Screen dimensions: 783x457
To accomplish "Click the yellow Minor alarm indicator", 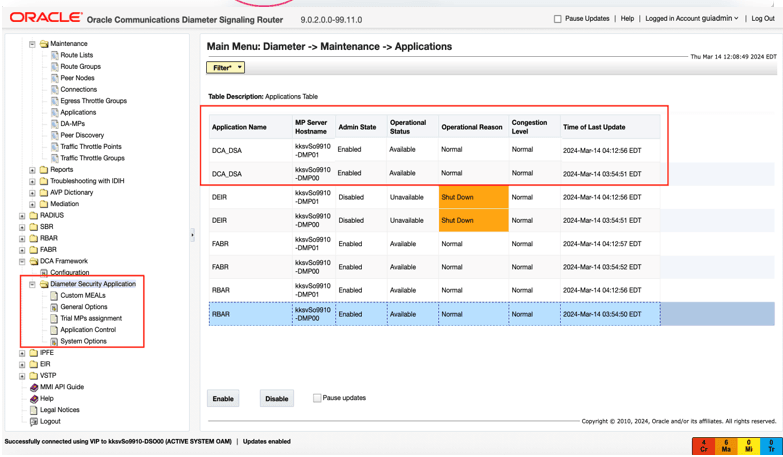I will pos(749,446).
